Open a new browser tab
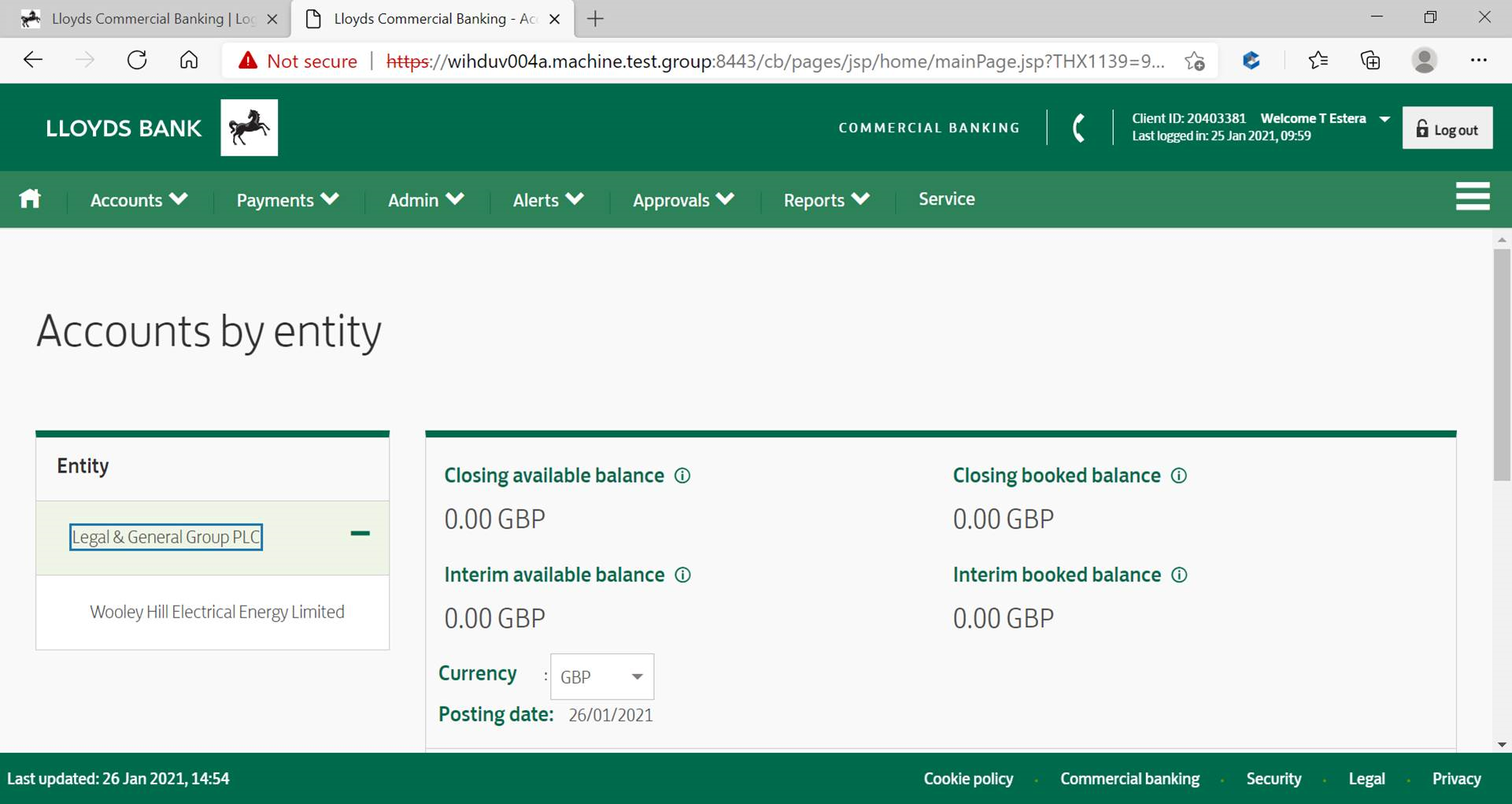Screen dimensions: 1512x804 click(596, 19)
